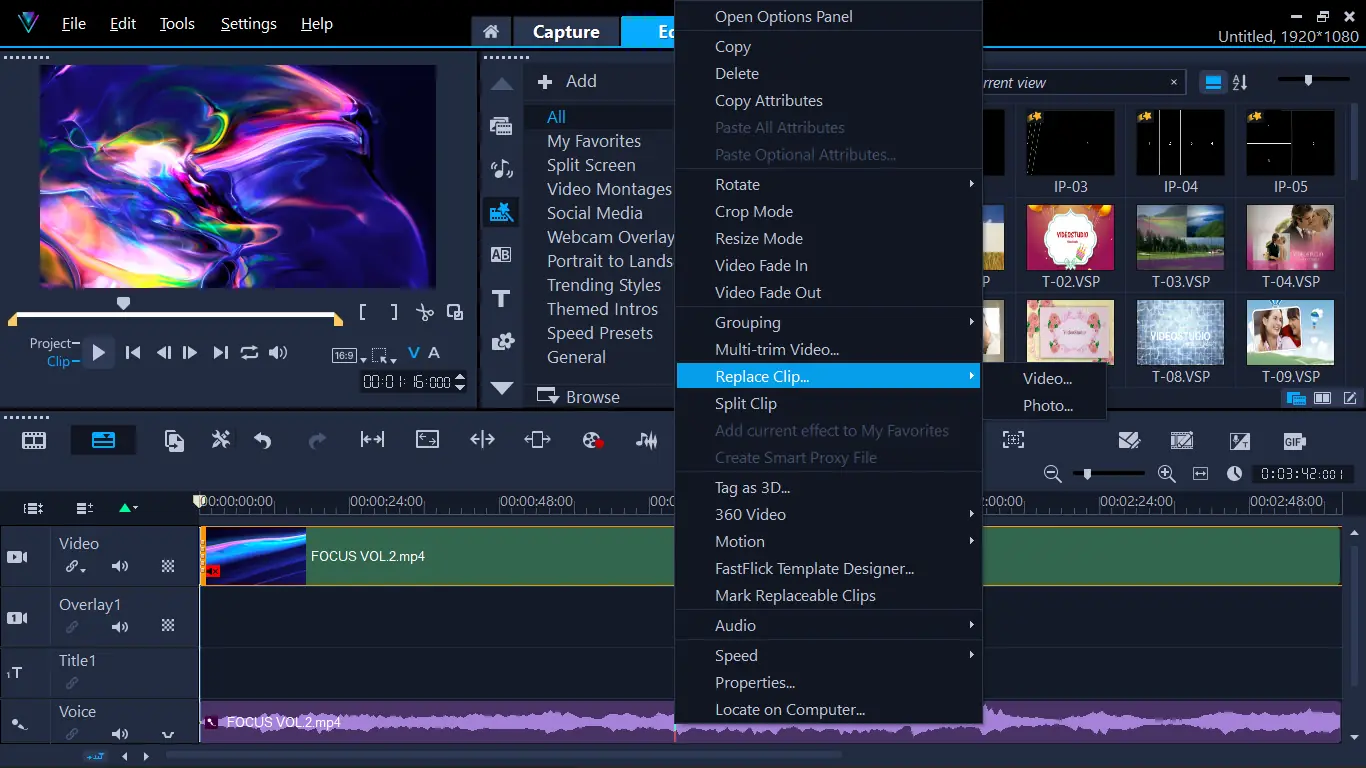1366x768 pixels.
Task: Switch to the Capture tab
Action: point(566,31)
